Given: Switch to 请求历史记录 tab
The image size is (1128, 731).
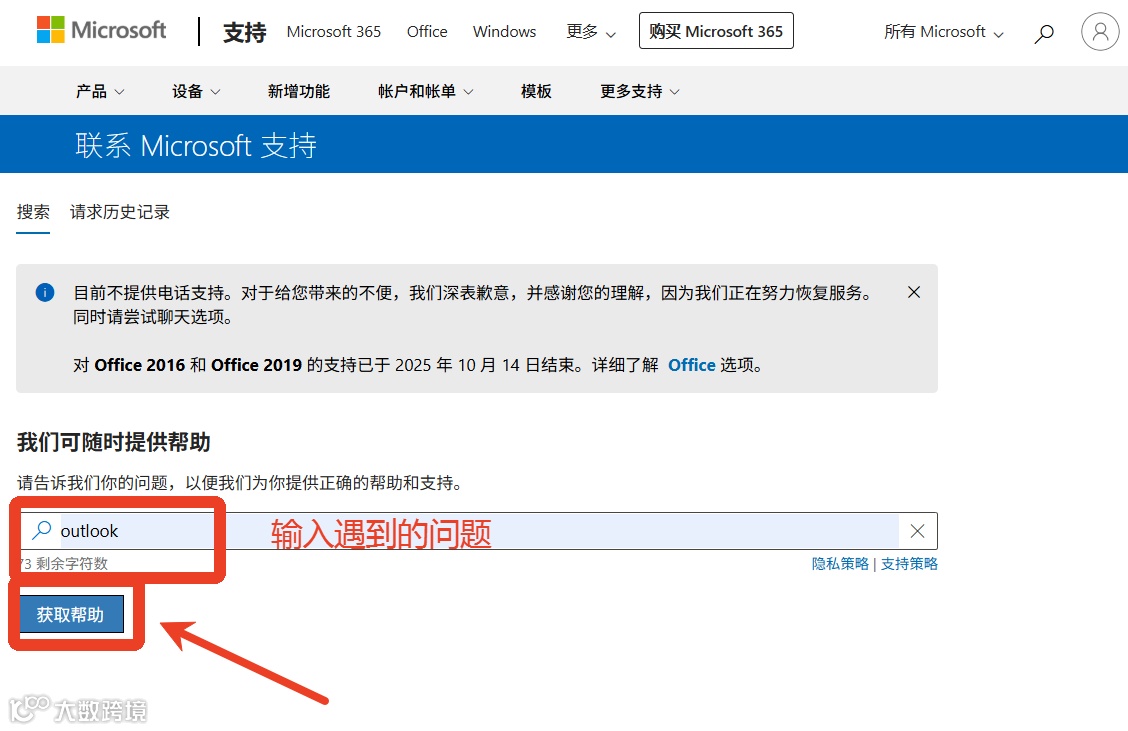Looking at the screenshot, I should tap(119, 212).
